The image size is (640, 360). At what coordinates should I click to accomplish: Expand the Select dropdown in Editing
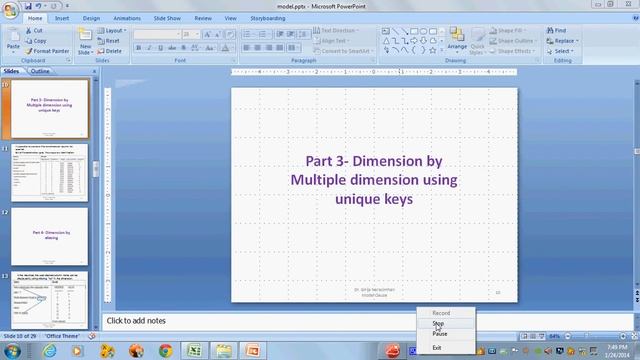point(572,51)
